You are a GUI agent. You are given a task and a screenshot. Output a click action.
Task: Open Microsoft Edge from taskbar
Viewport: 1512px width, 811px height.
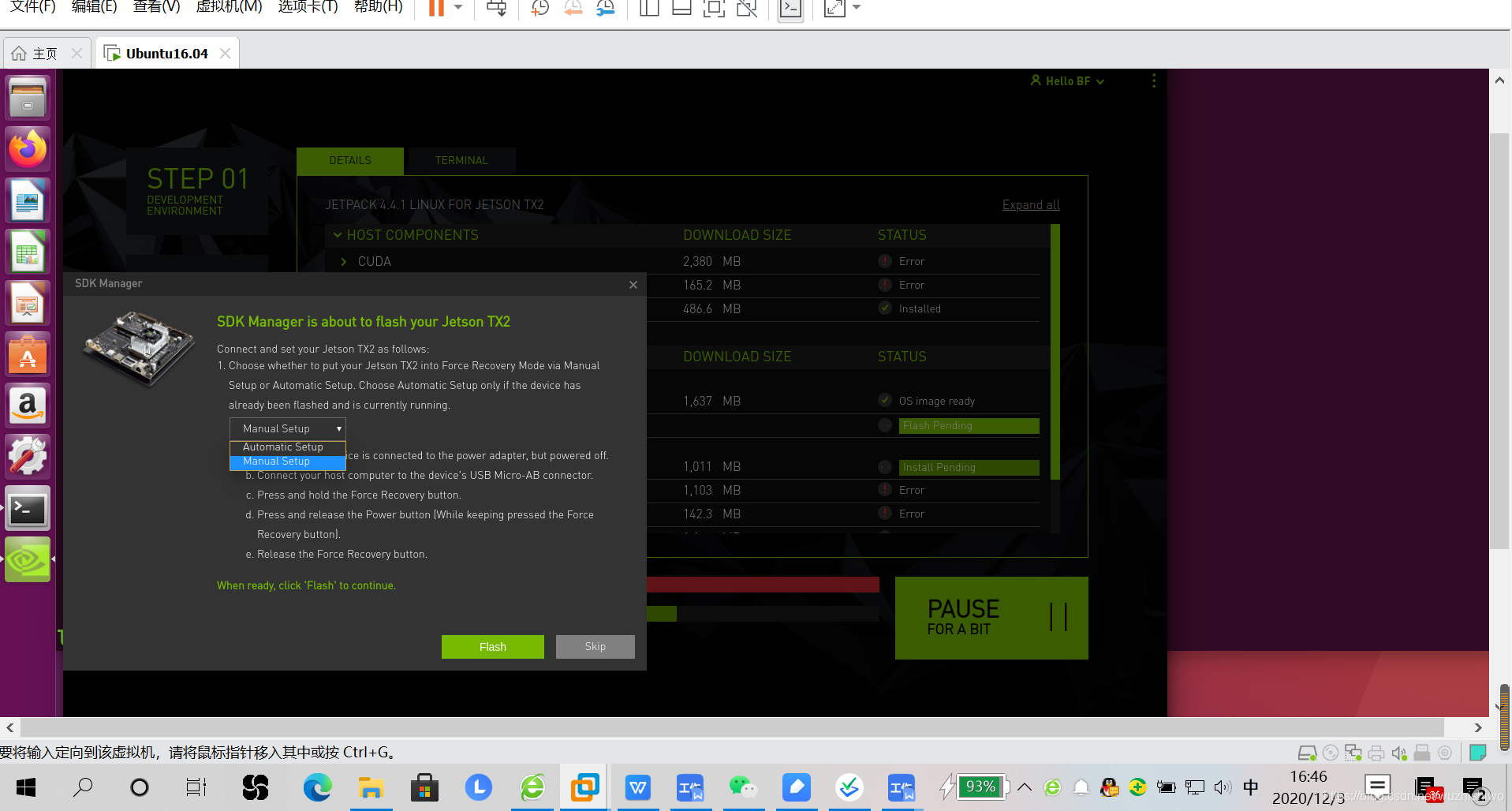[x=317, y=787]
